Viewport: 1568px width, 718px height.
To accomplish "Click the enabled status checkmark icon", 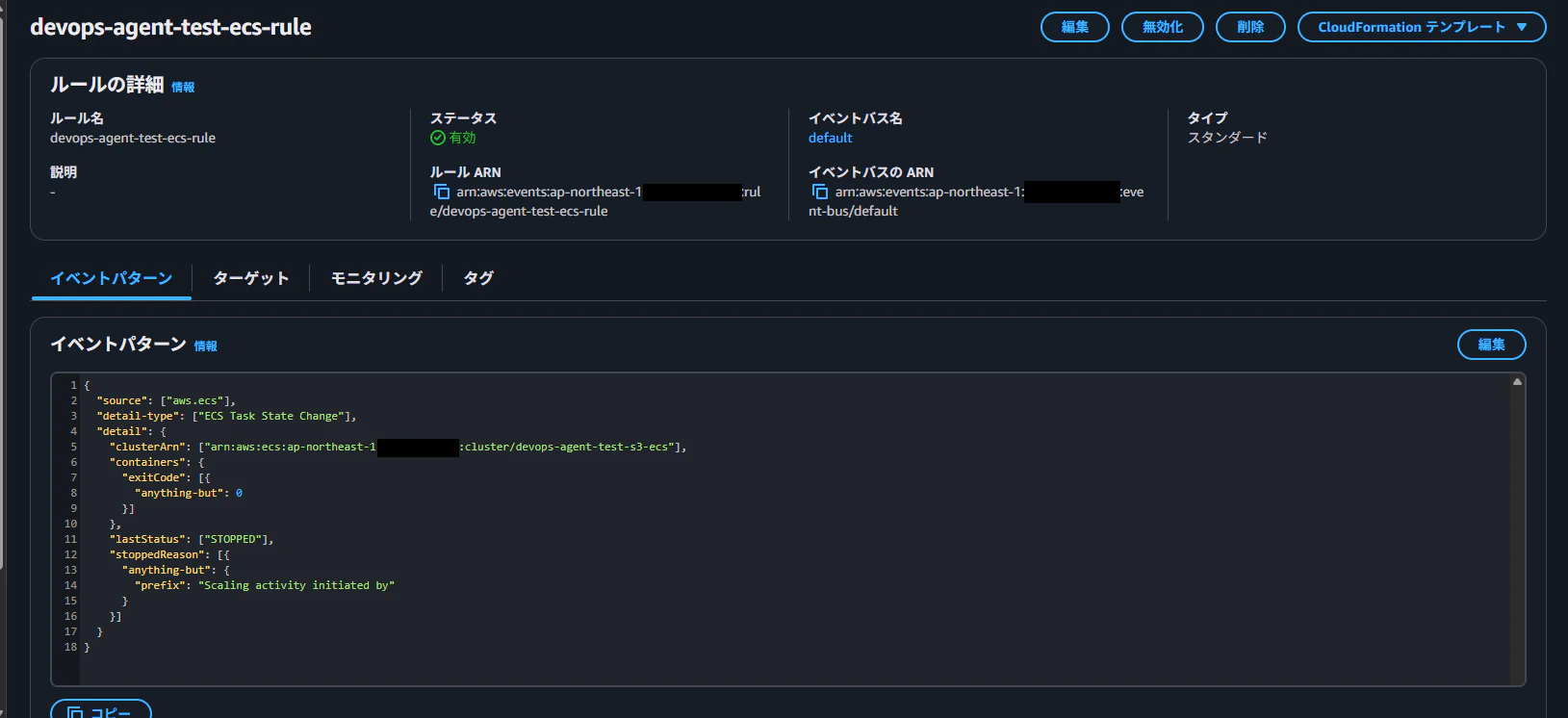I will point(438,138).
